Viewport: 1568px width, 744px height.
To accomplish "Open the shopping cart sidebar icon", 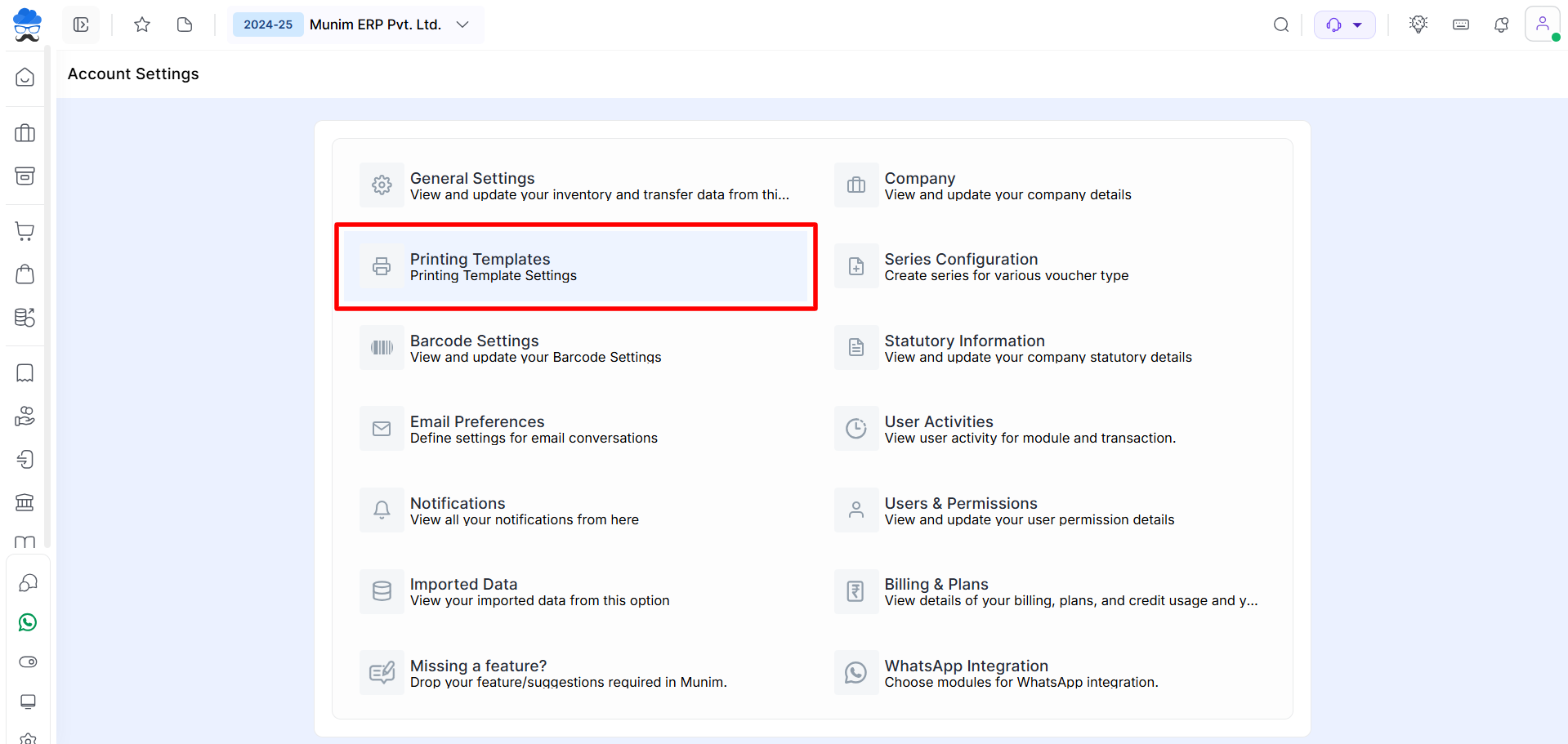I will (25, 231).
